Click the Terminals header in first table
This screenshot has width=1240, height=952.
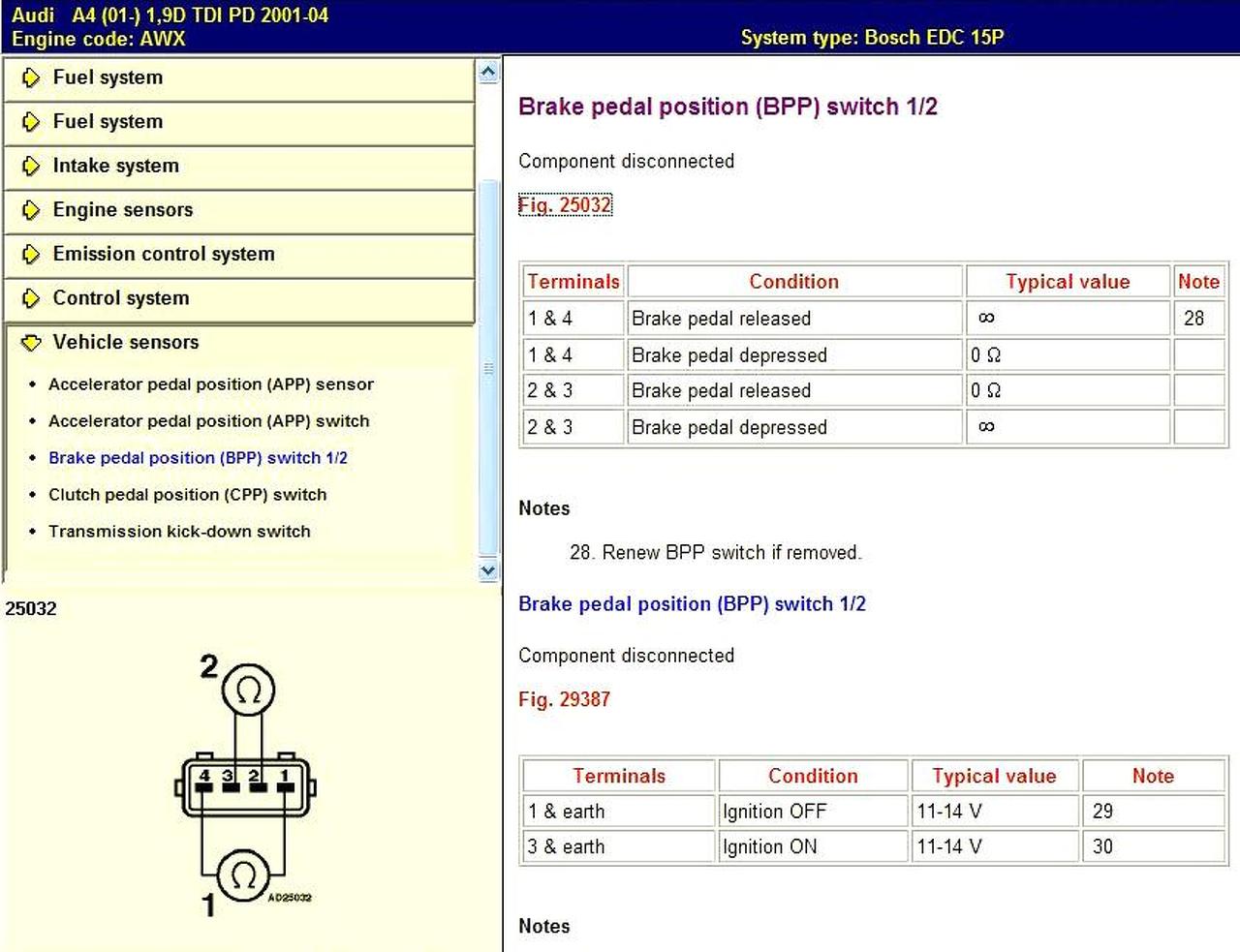[x=573, y=282]
